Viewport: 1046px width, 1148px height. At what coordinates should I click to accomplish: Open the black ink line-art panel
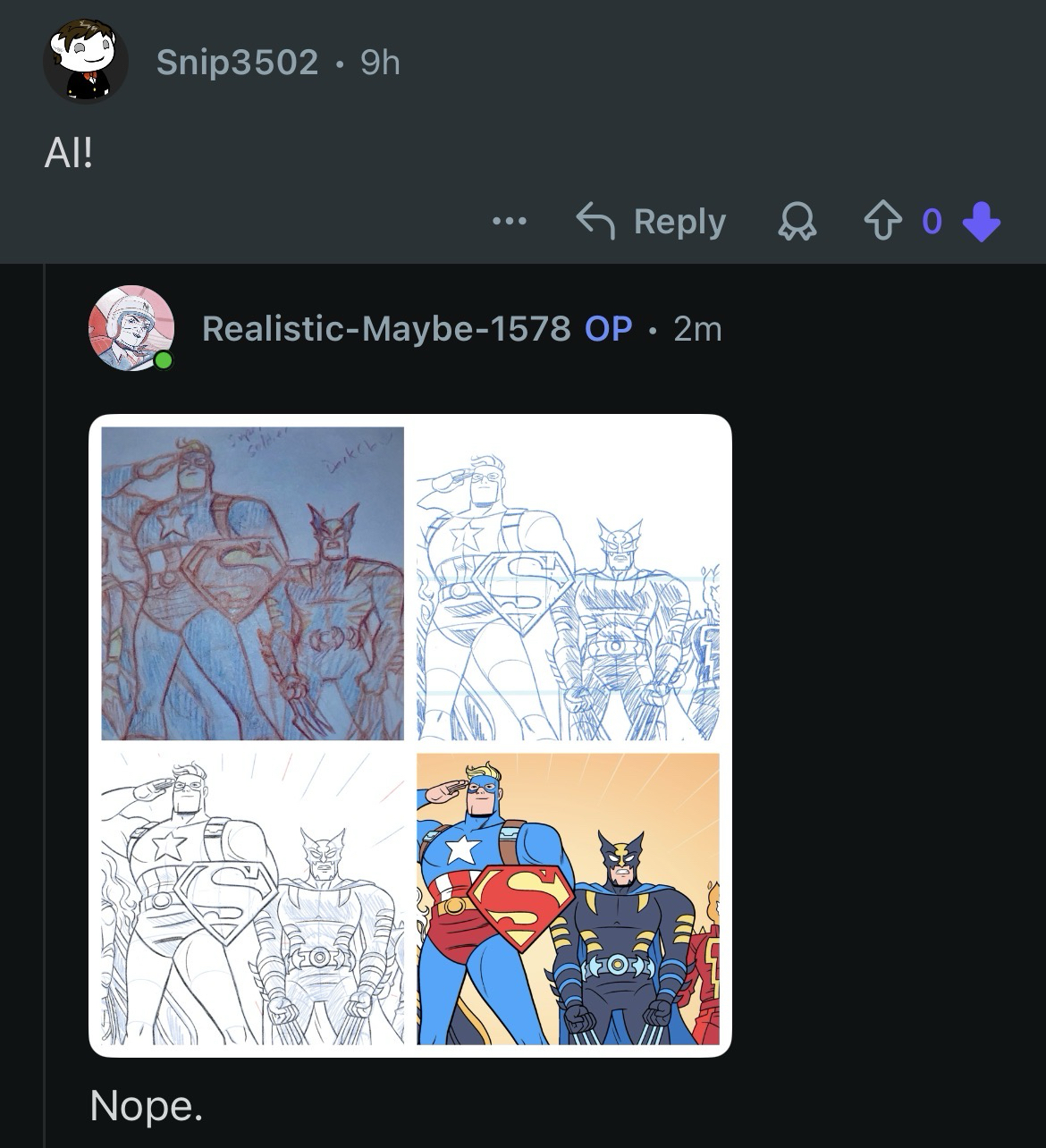[252, 899]
